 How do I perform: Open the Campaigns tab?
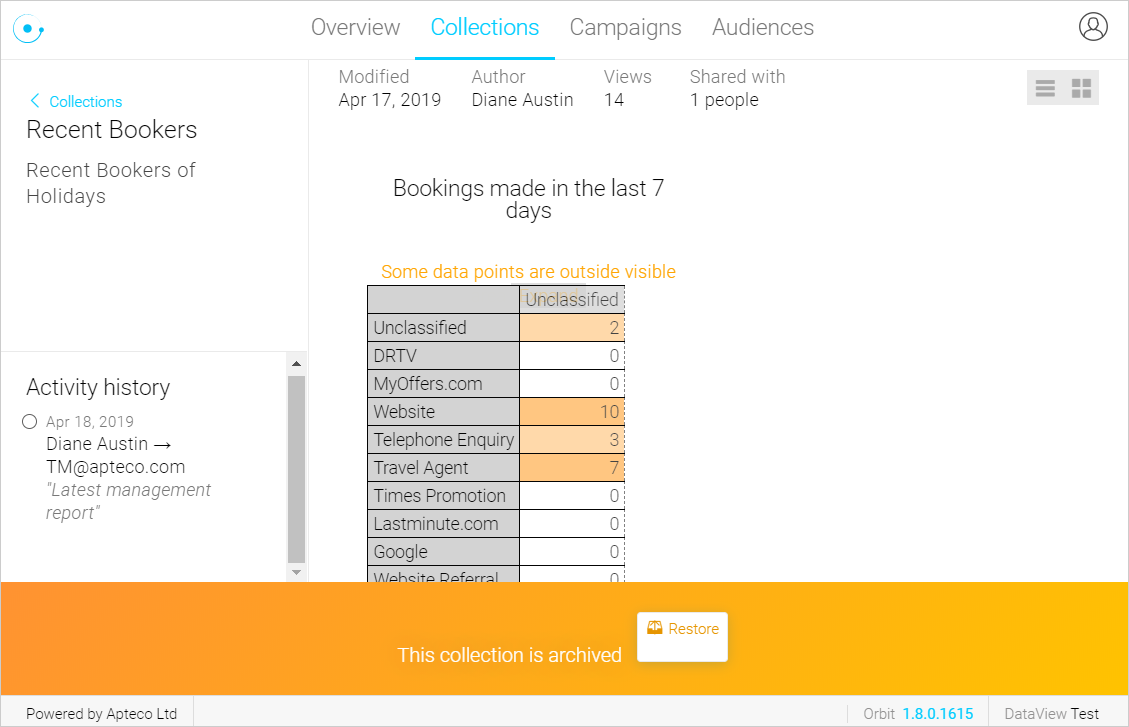tap(625, 27)
